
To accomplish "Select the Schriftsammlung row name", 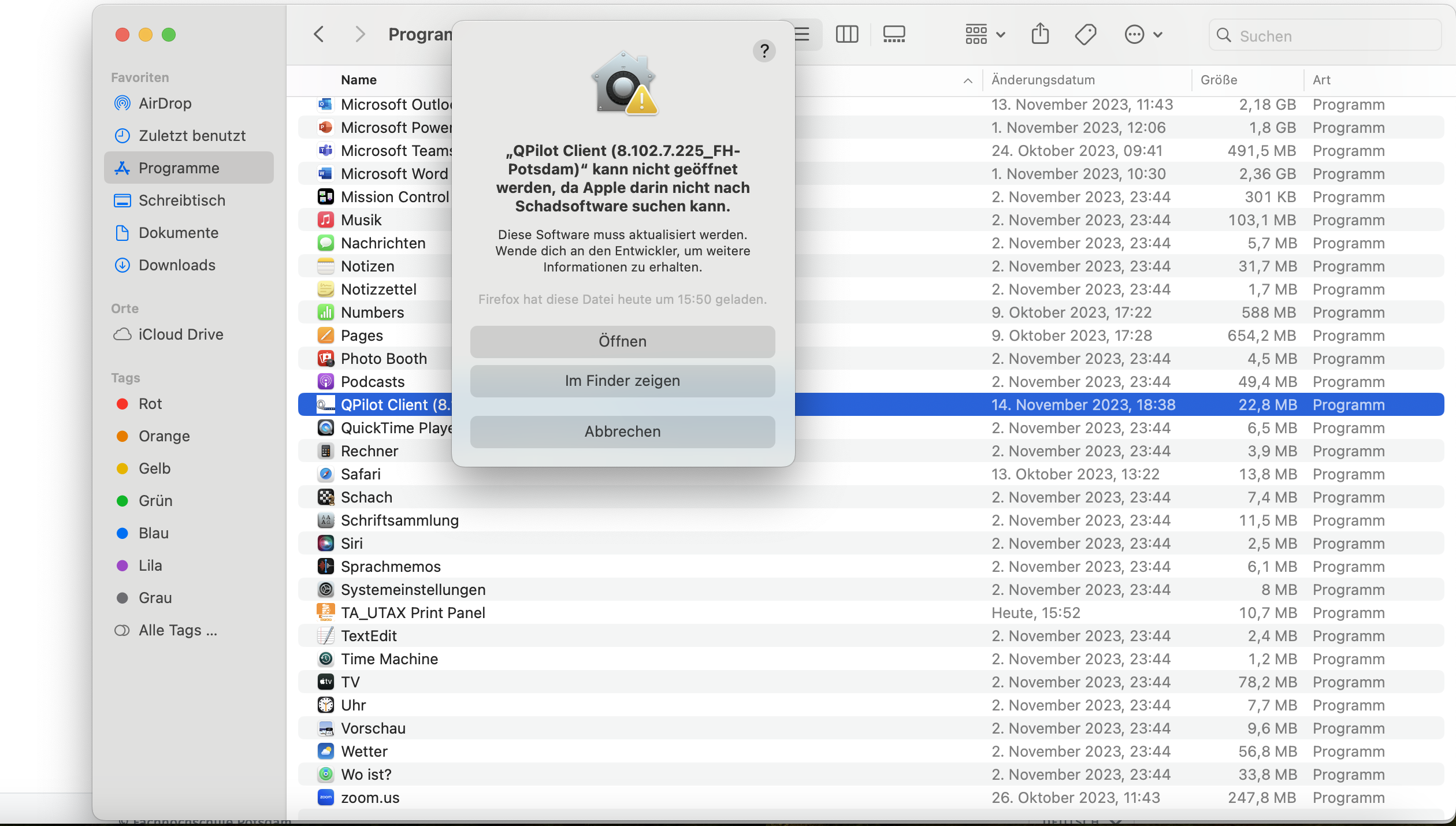I will pyautogui.click(x=400, y=520).
